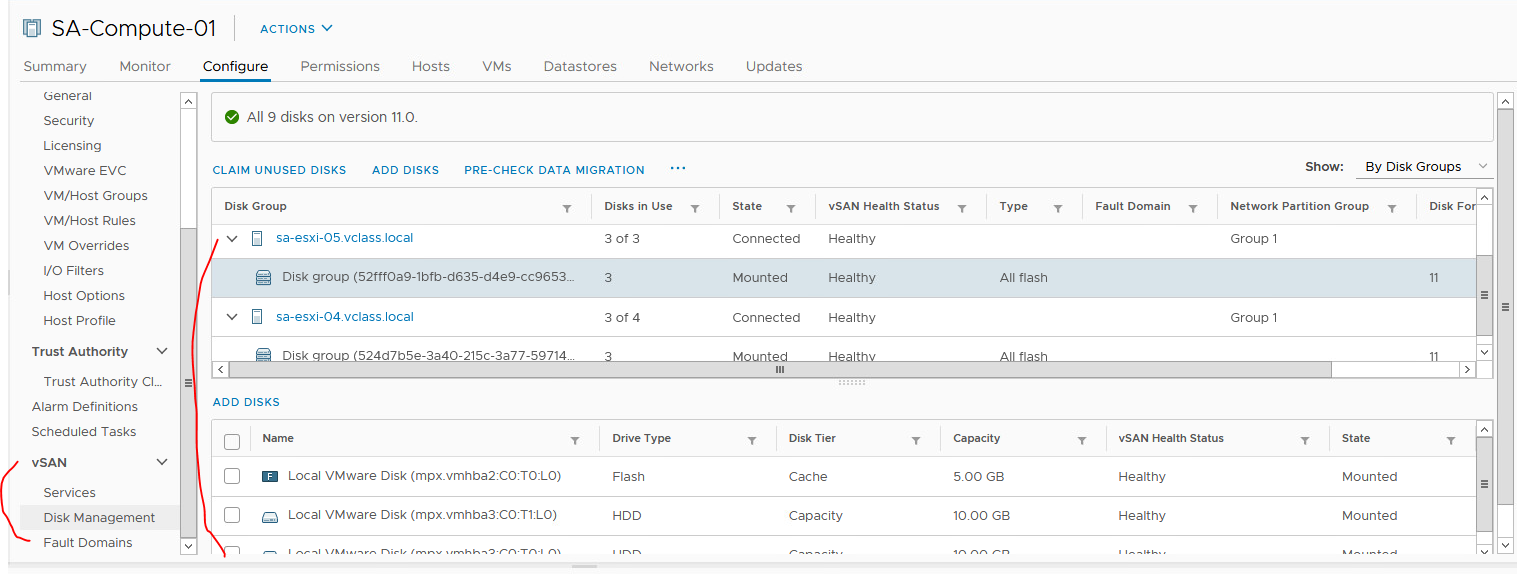Select vSAN Services in sidebar
The image size is (1517, 574).
point(70,493)
